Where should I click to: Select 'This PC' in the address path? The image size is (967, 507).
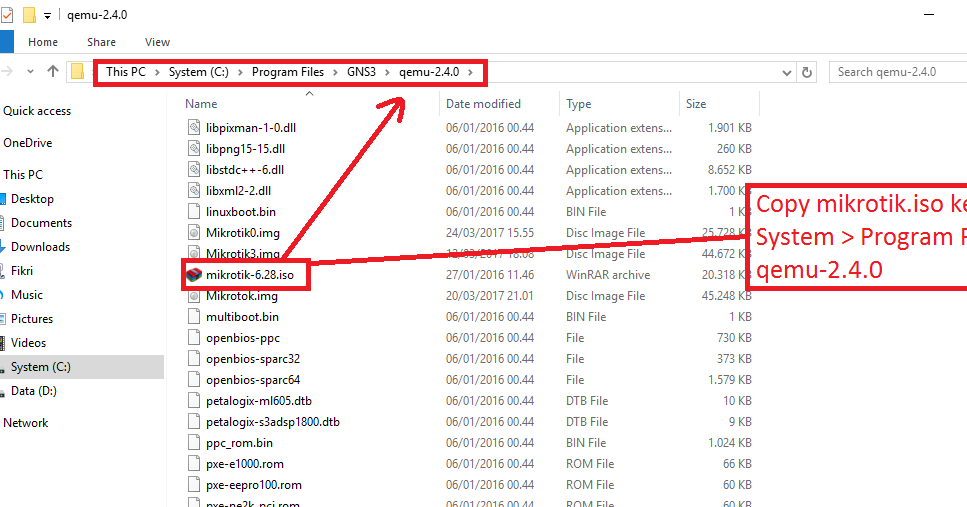pyautogui.click(x=126, y=72)
